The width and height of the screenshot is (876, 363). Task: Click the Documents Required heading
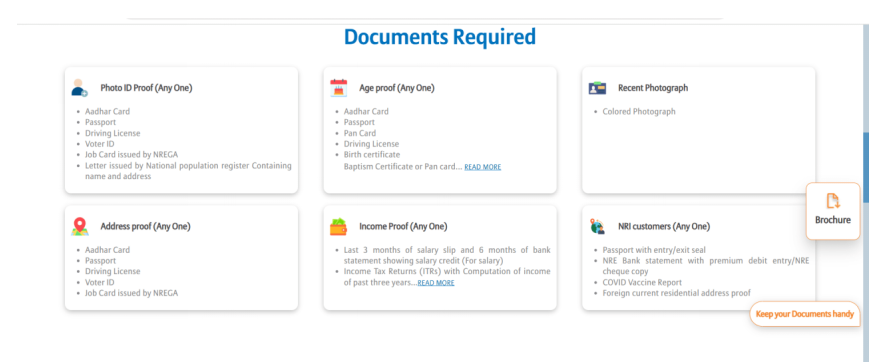coord(440,37)
